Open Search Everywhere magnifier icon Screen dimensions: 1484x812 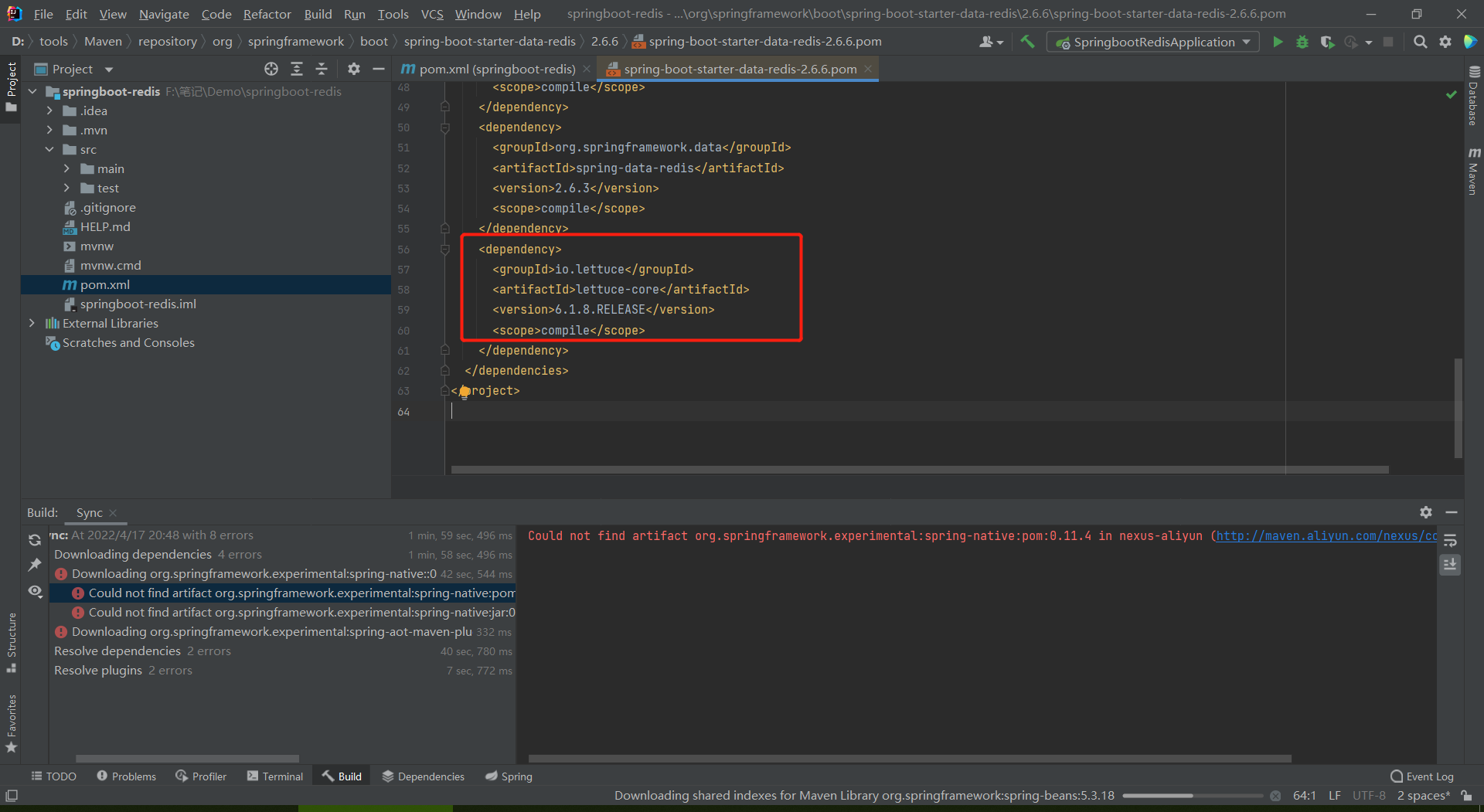[1420, 42]
